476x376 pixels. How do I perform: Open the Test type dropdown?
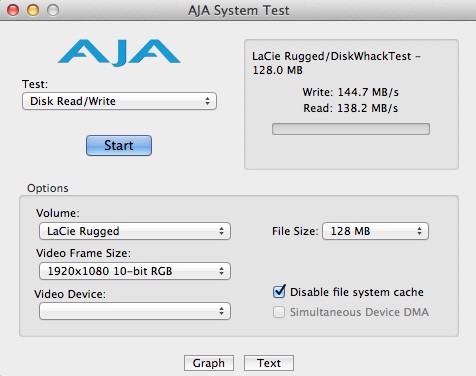(x=119, y=101)
